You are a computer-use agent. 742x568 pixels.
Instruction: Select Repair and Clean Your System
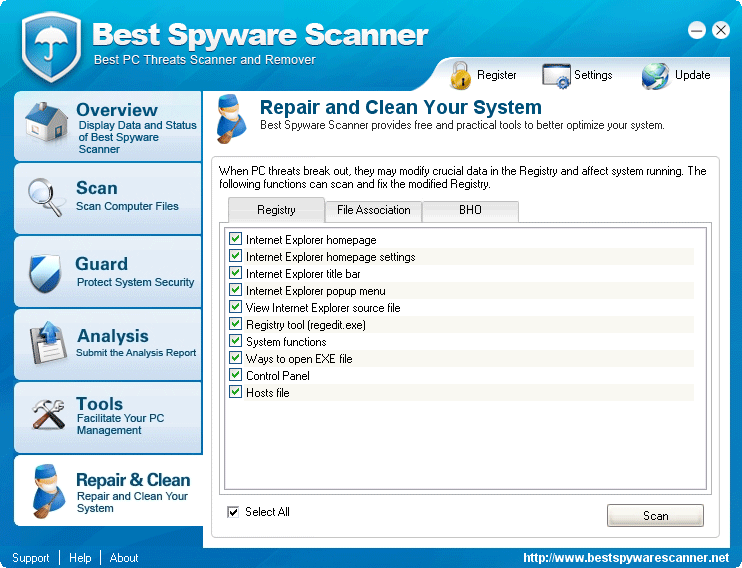109,490
